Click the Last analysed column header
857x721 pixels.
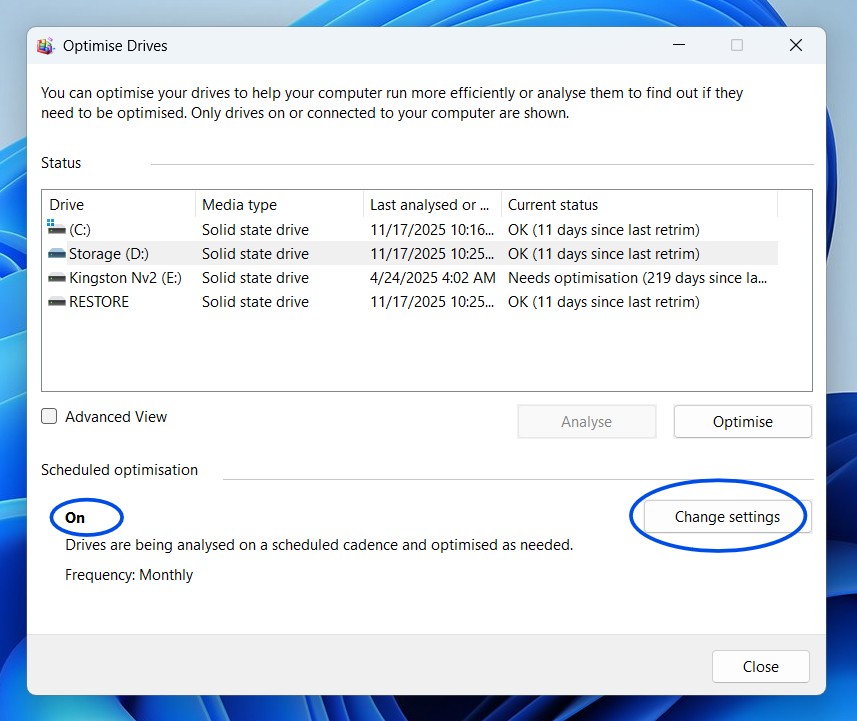(430, 205)
